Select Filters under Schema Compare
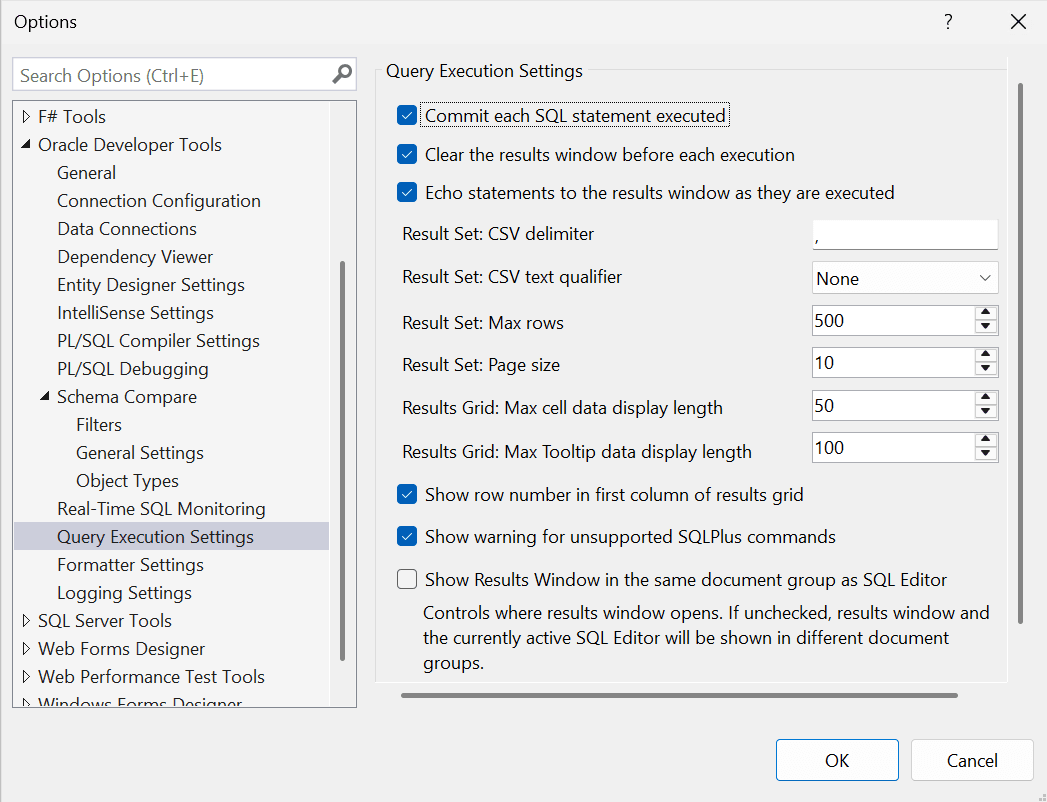 point(98,424)
